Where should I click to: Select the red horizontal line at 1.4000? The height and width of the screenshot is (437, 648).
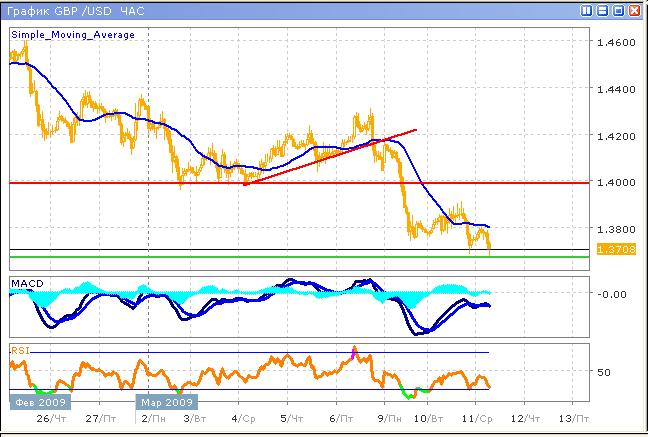pos(300,183)
